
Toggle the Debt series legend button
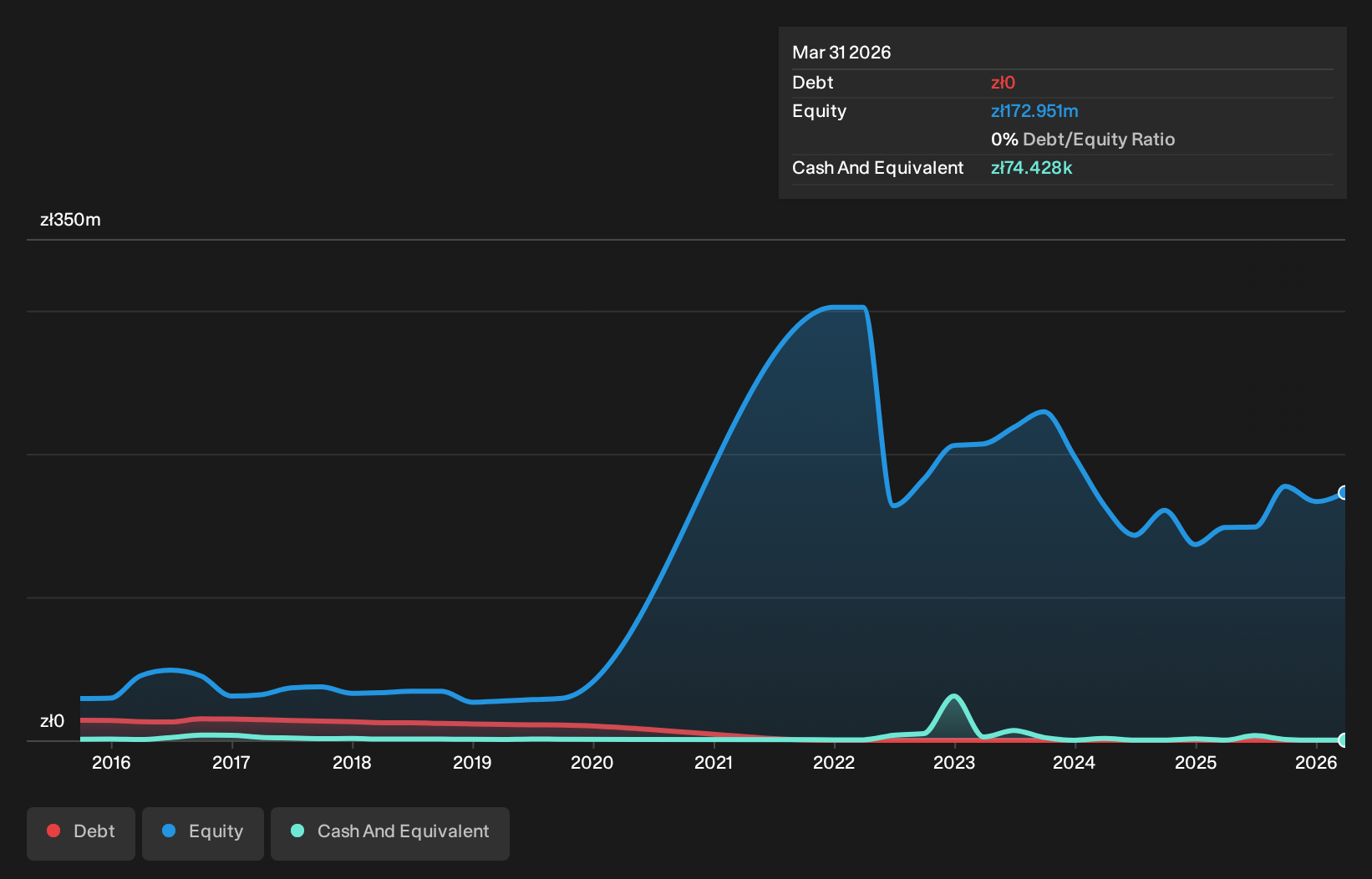[x=81, y=833]
